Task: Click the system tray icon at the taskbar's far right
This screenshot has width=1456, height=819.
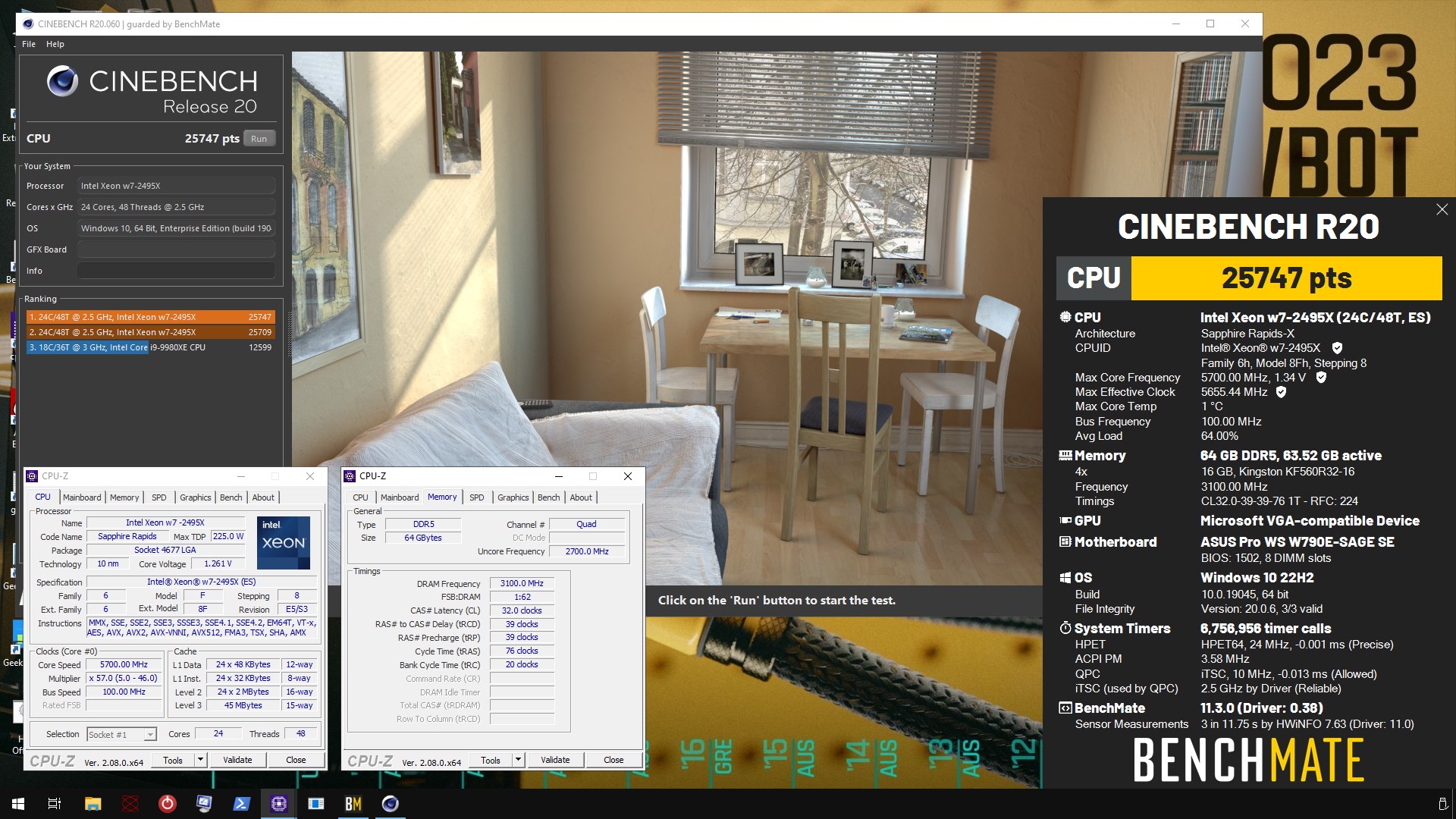Action: coord(1442,804)
